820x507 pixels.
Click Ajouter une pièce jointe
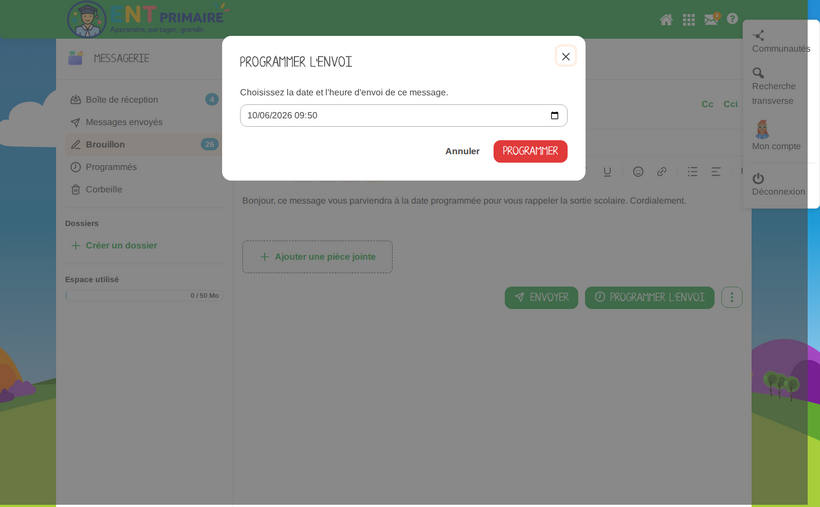(x=317, y=257)
